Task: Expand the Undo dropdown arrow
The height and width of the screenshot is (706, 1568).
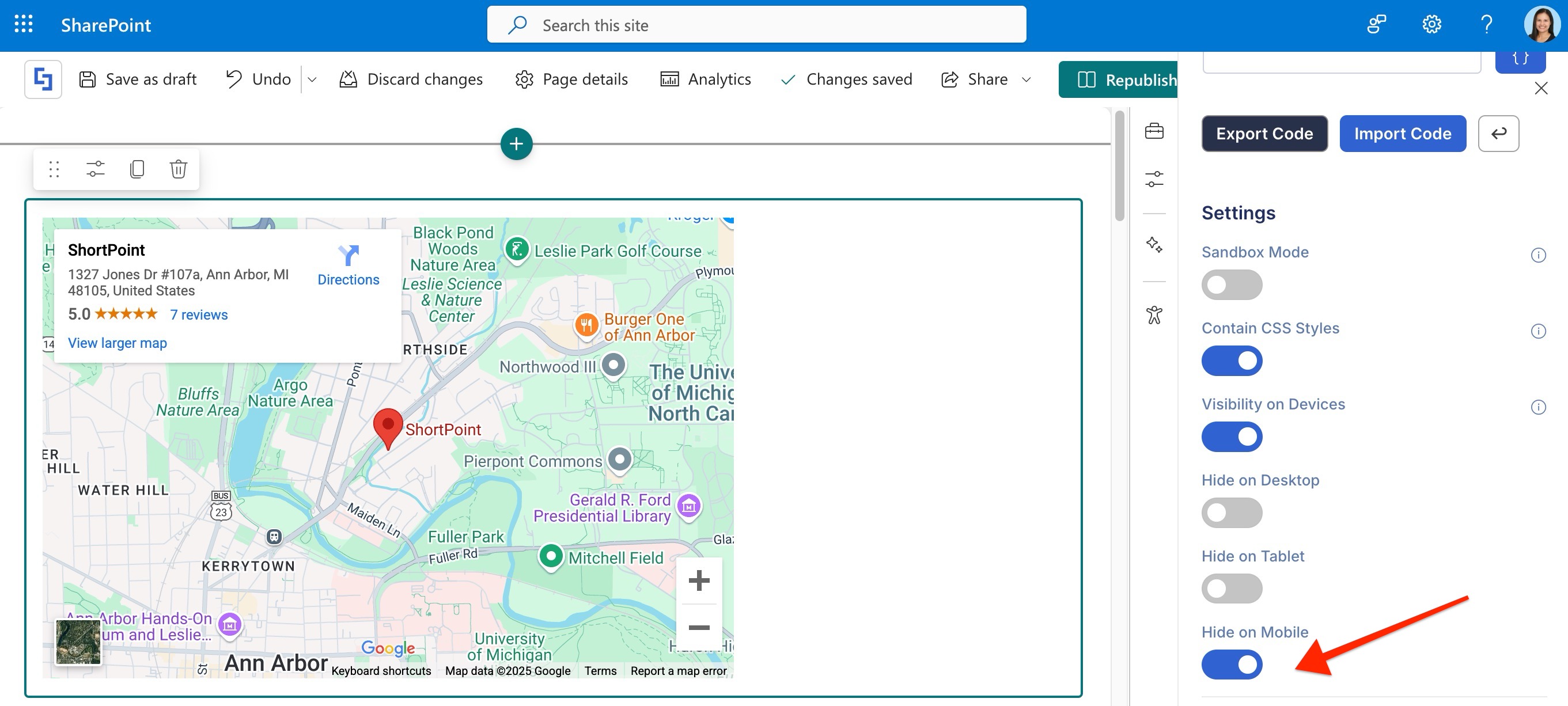Action: (x=312, y=79)
